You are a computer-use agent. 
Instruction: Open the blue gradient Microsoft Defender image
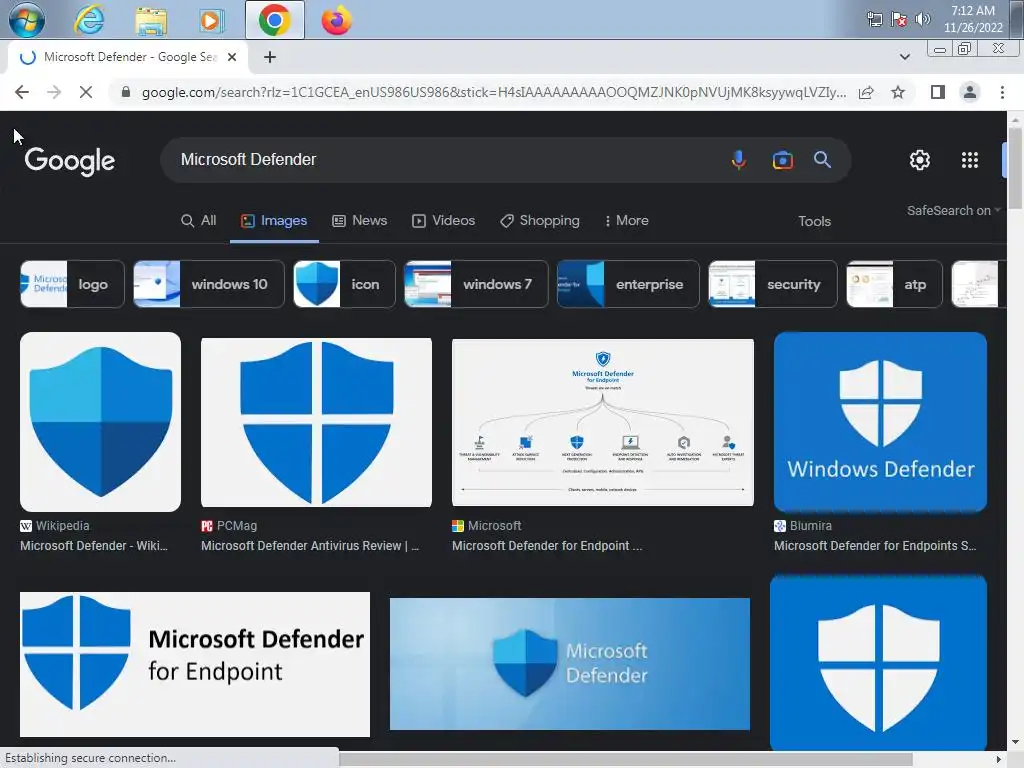pos(569,664)
